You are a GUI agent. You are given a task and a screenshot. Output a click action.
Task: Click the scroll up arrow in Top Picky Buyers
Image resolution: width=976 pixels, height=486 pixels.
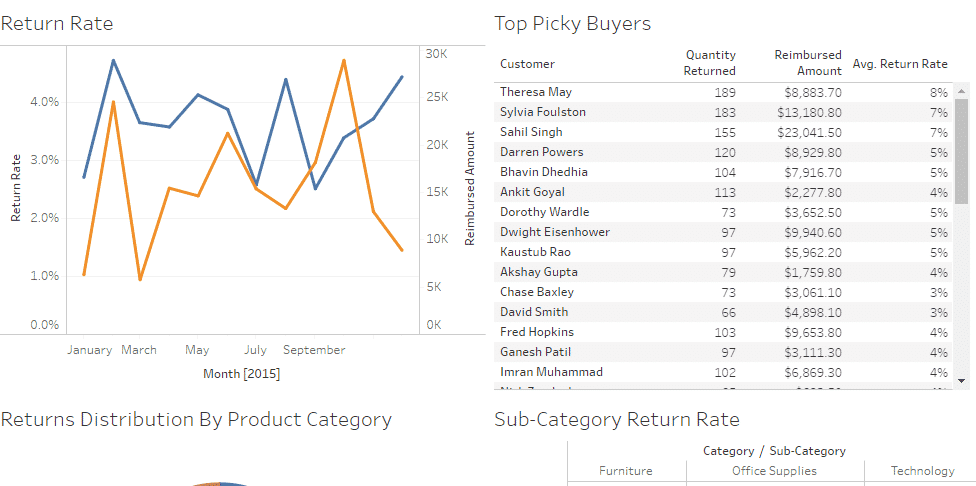962,90
